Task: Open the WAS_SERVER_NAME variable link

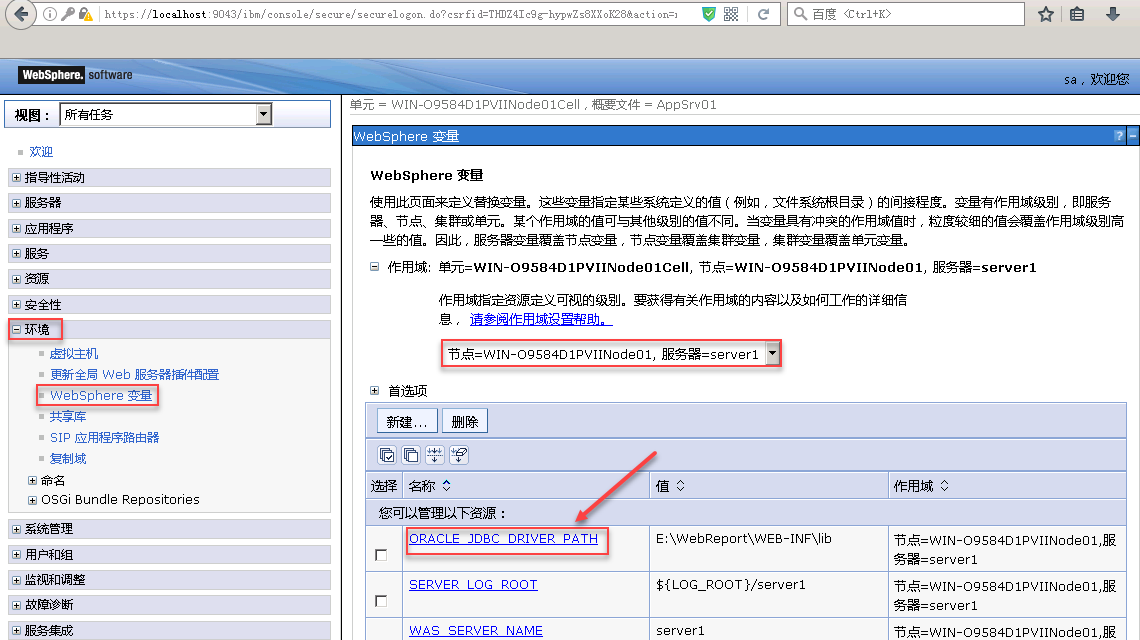Action: click(475, 631)
